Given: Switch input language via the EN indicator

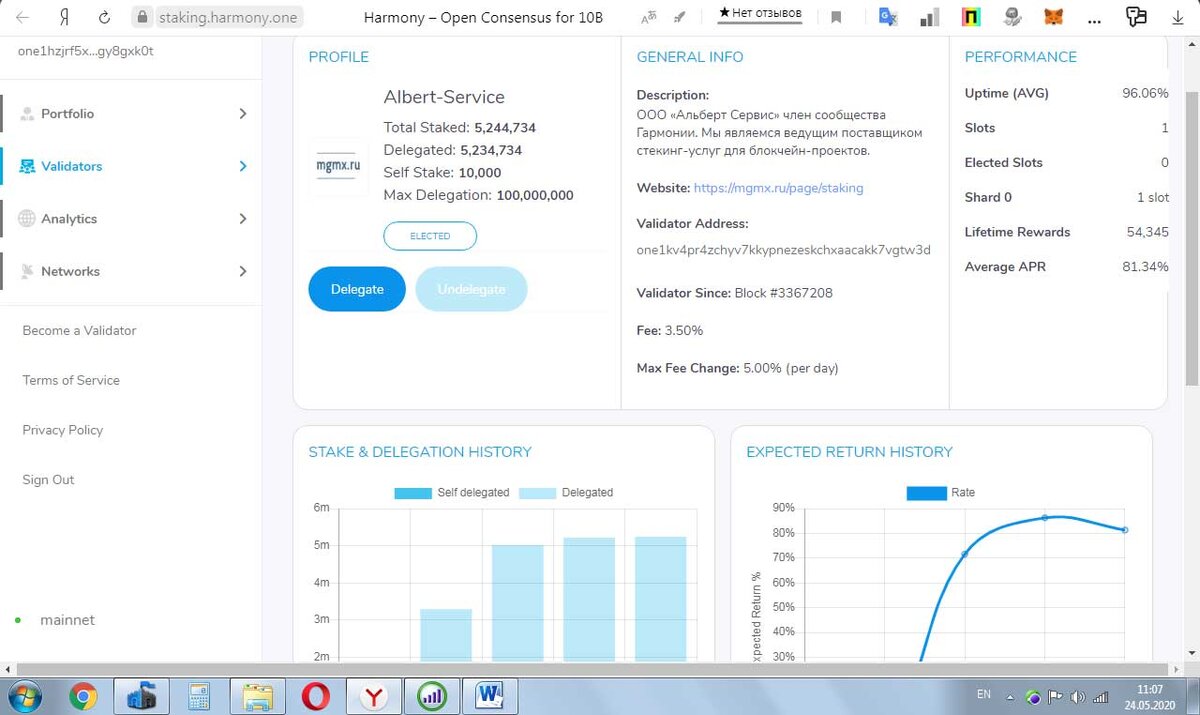Looking at the screenshot, I should click(x=984, y=694).
